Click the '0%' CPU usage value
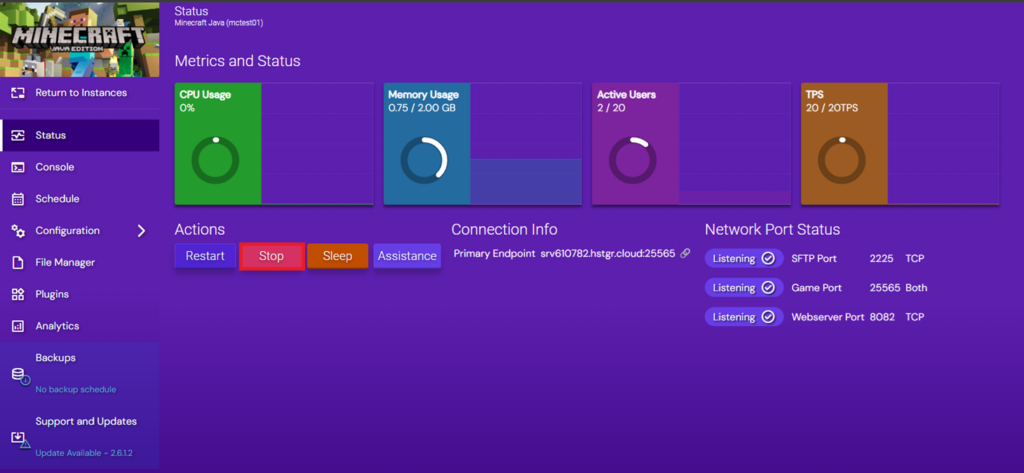 (187, 108)
